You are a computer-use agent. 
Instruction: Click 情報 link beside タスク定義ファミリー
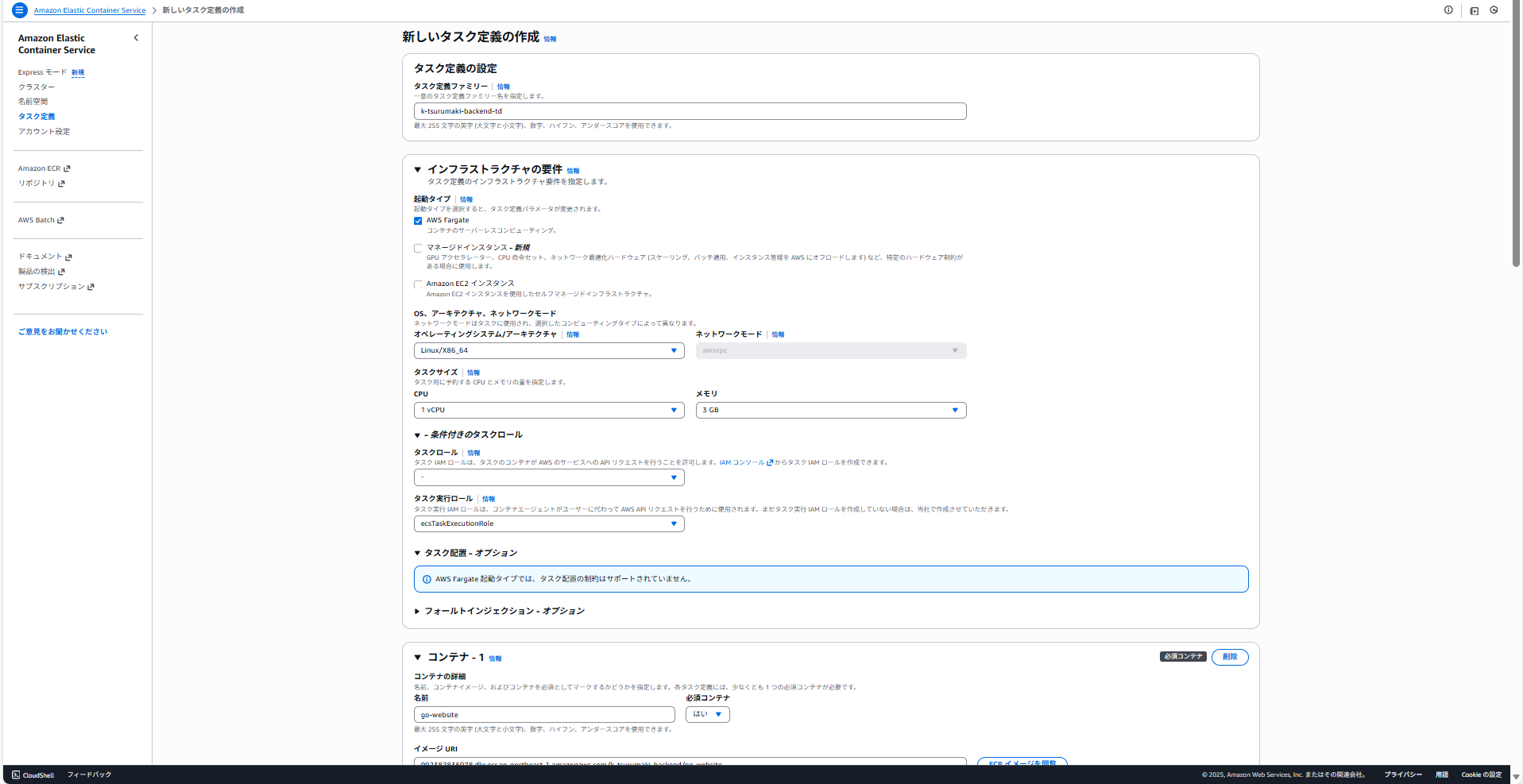tap(504, 87)
